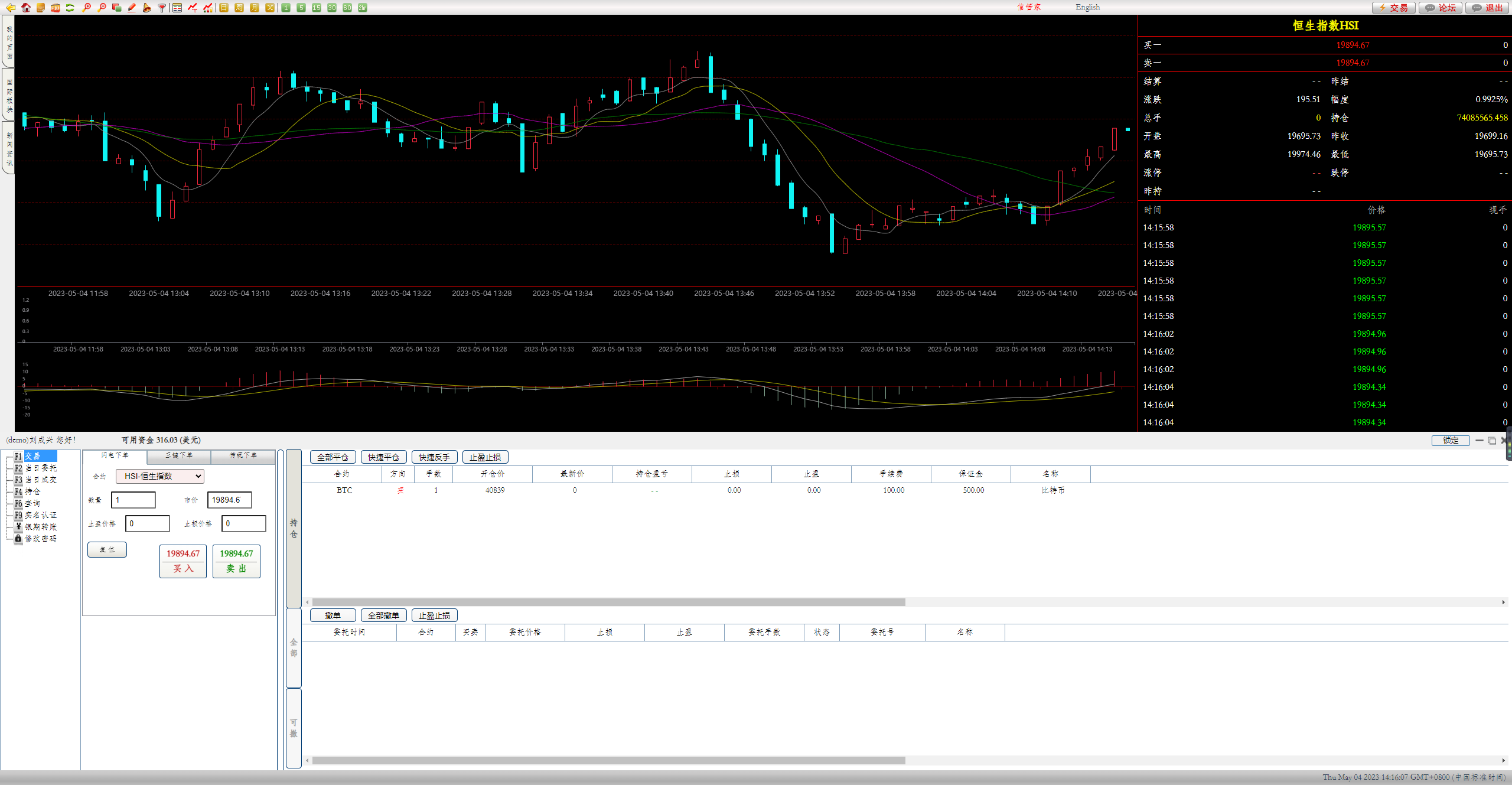Screen dimensions: 1512x785
Task: Click 撤单 cancel order button
Action: 333,615
